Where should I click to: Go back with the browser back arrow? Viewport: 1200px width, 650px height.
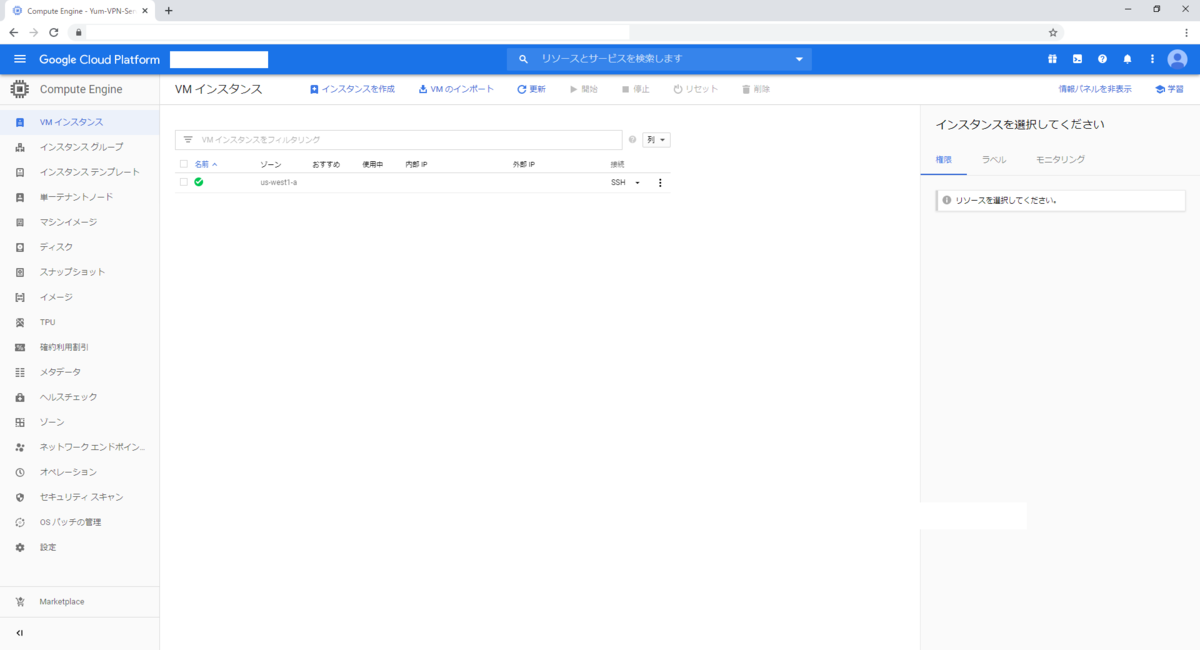(x=13, y=32)
